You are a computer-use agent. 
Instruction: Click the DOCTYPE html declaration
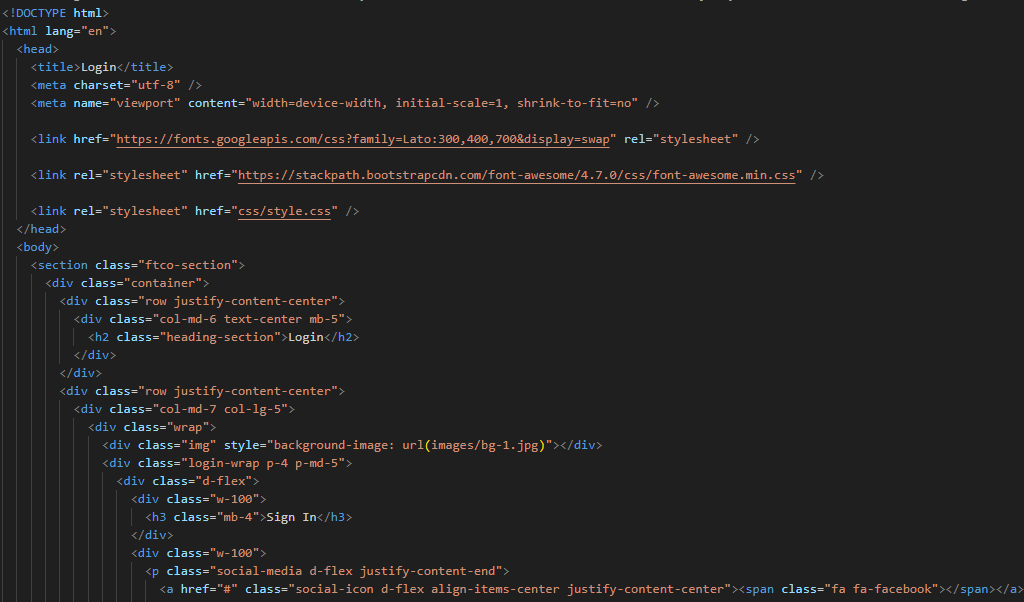click(x=55, y=13)
